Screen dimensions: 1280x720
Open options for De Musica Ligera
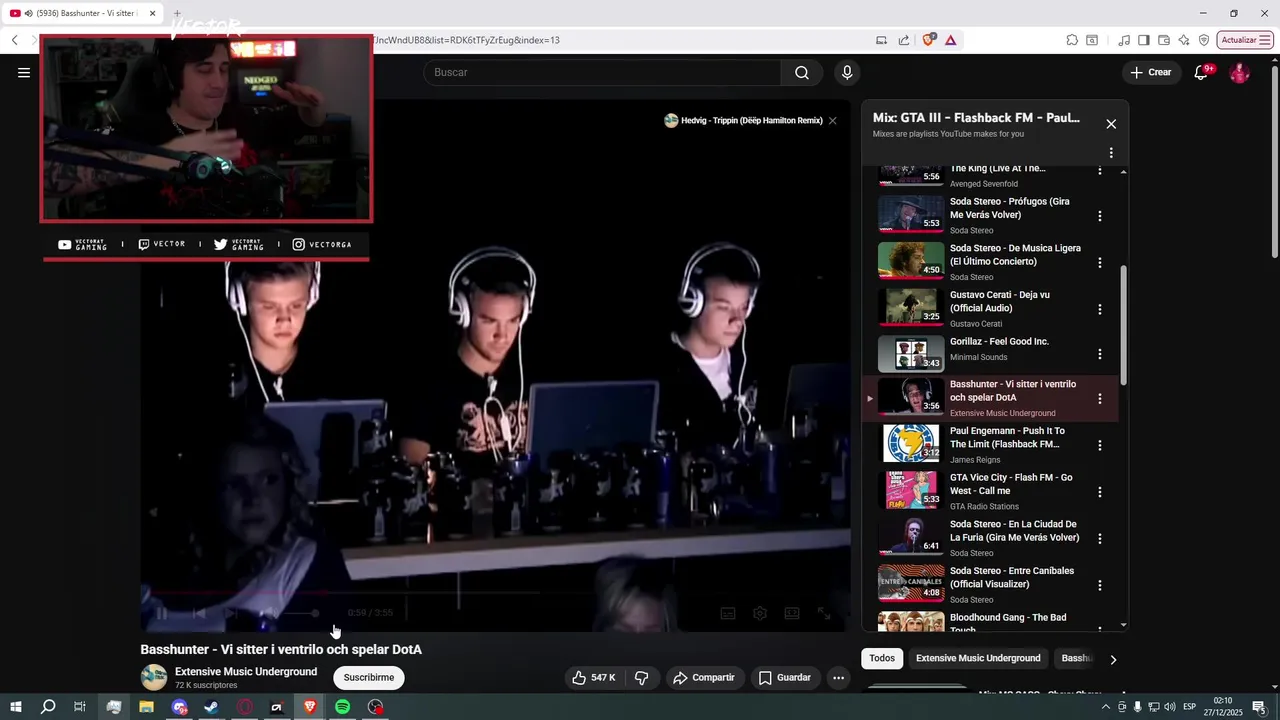[x=1100, y=262]
